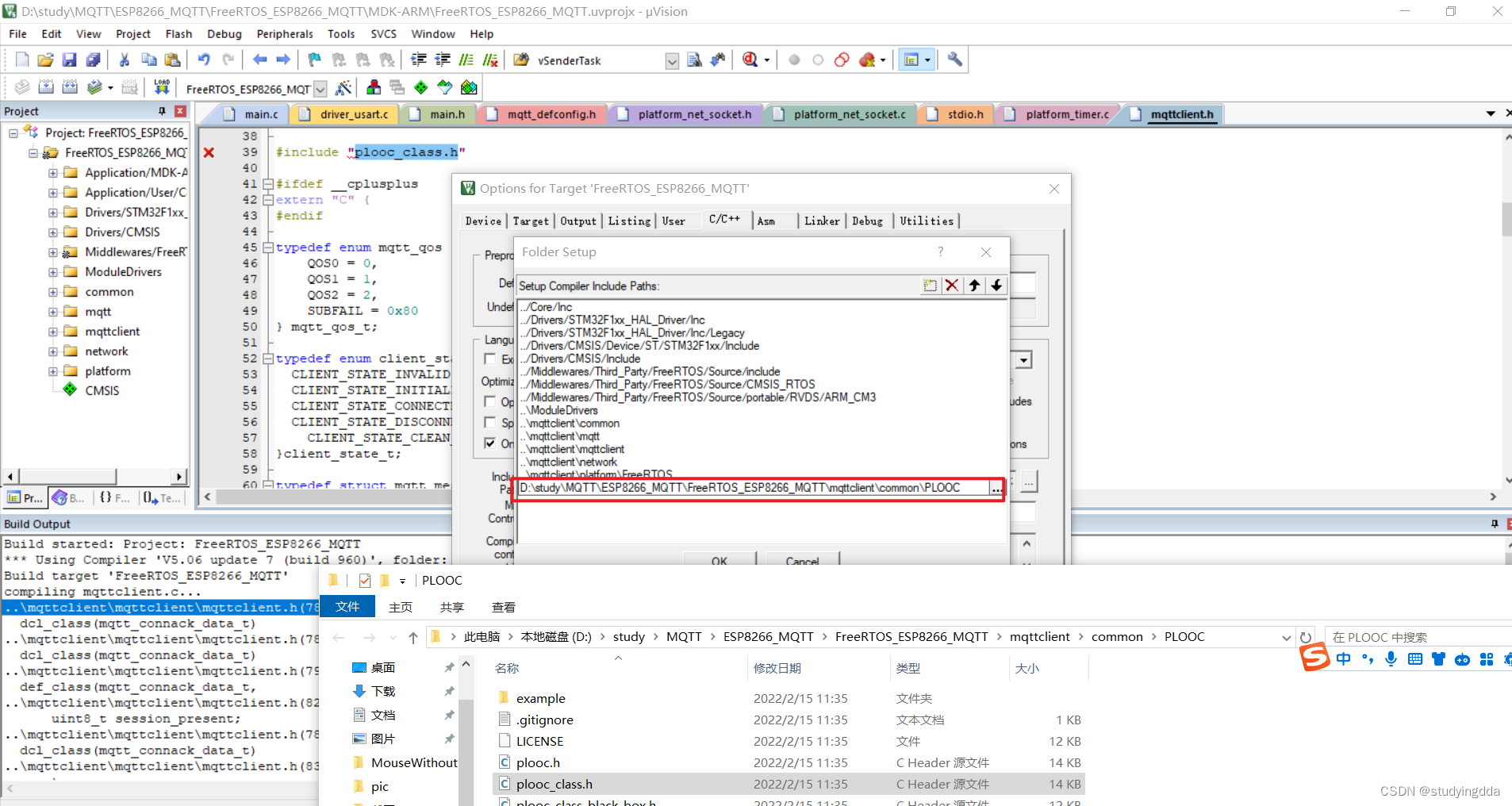Viewport: 1512px width, 806px height.
Task: Click the Undo arrow icon
Action: 204,59
